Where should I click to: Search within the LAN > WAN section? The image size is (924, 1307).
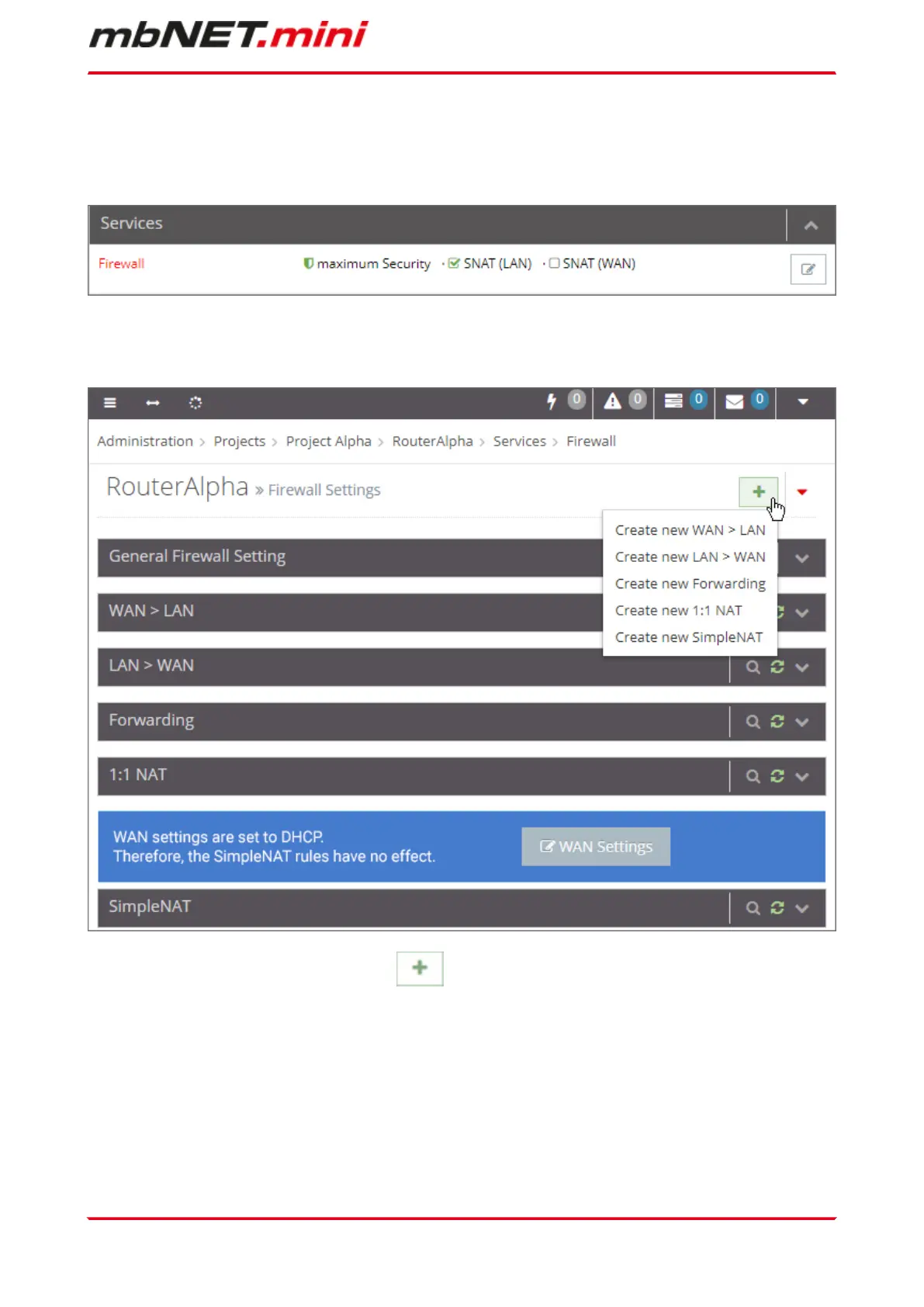(753, 667)
